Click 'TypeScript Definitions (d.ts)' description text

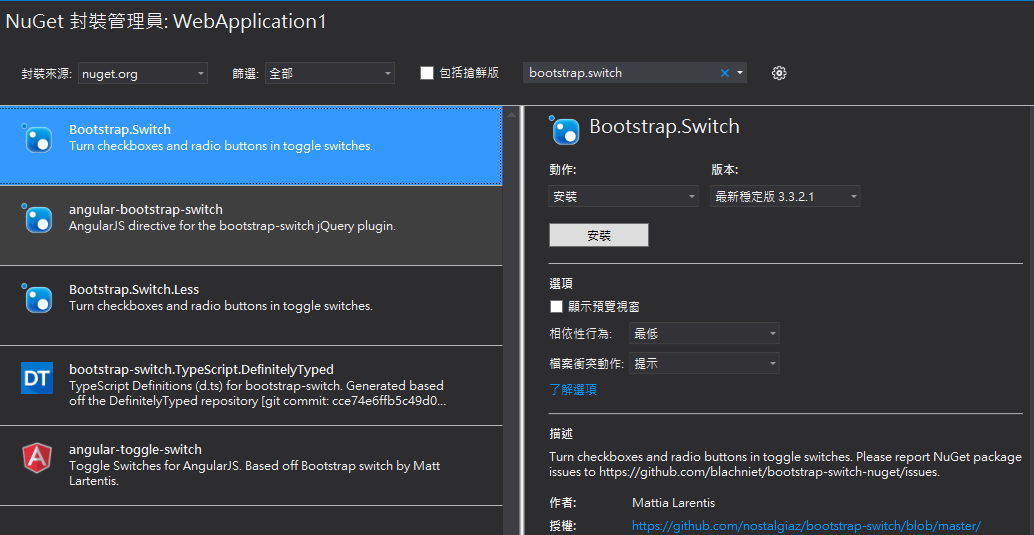[x=258, y=393]
